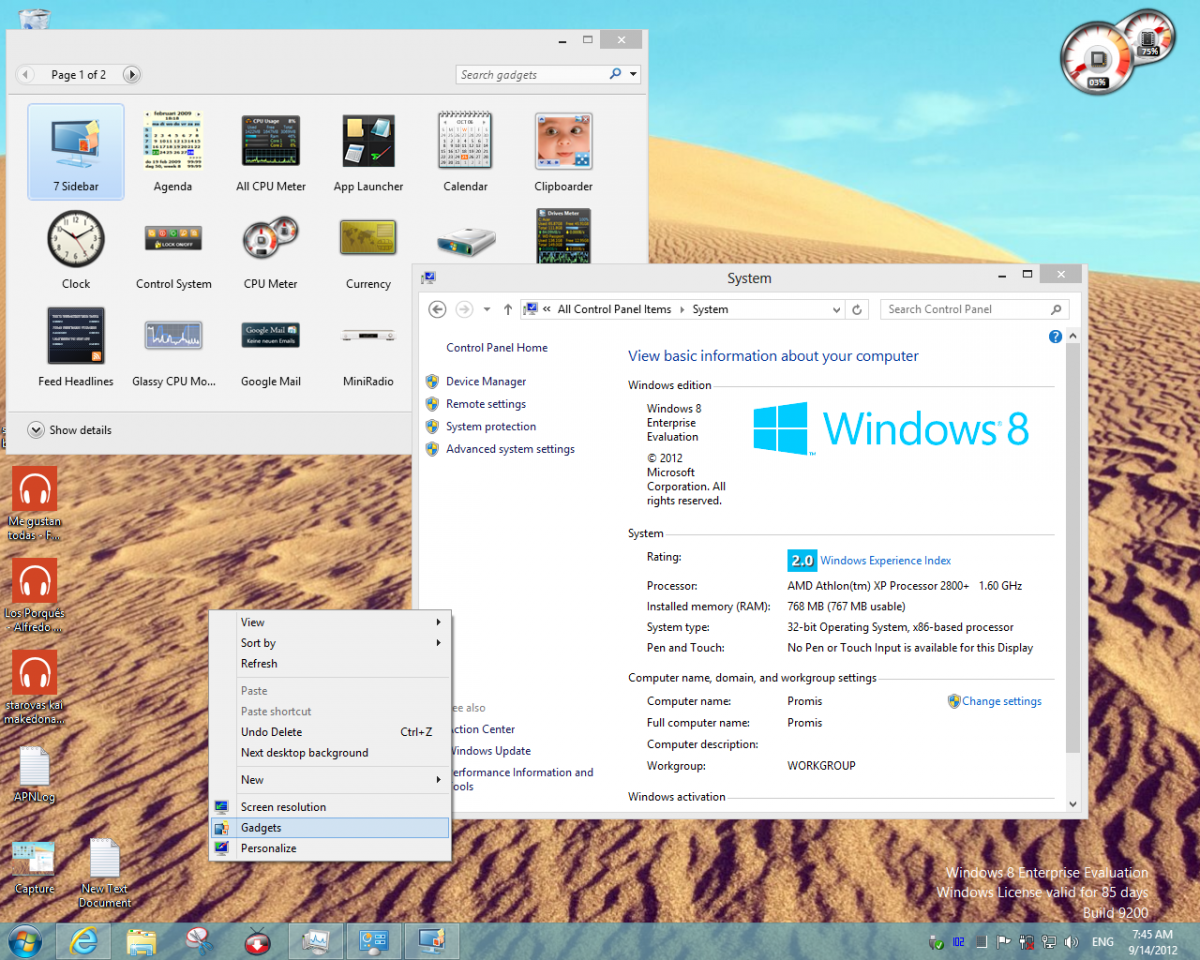This screenshot has height=960, width=1200.
Task: Click the Internet Explorer taskbar icon
Action: 83,941
